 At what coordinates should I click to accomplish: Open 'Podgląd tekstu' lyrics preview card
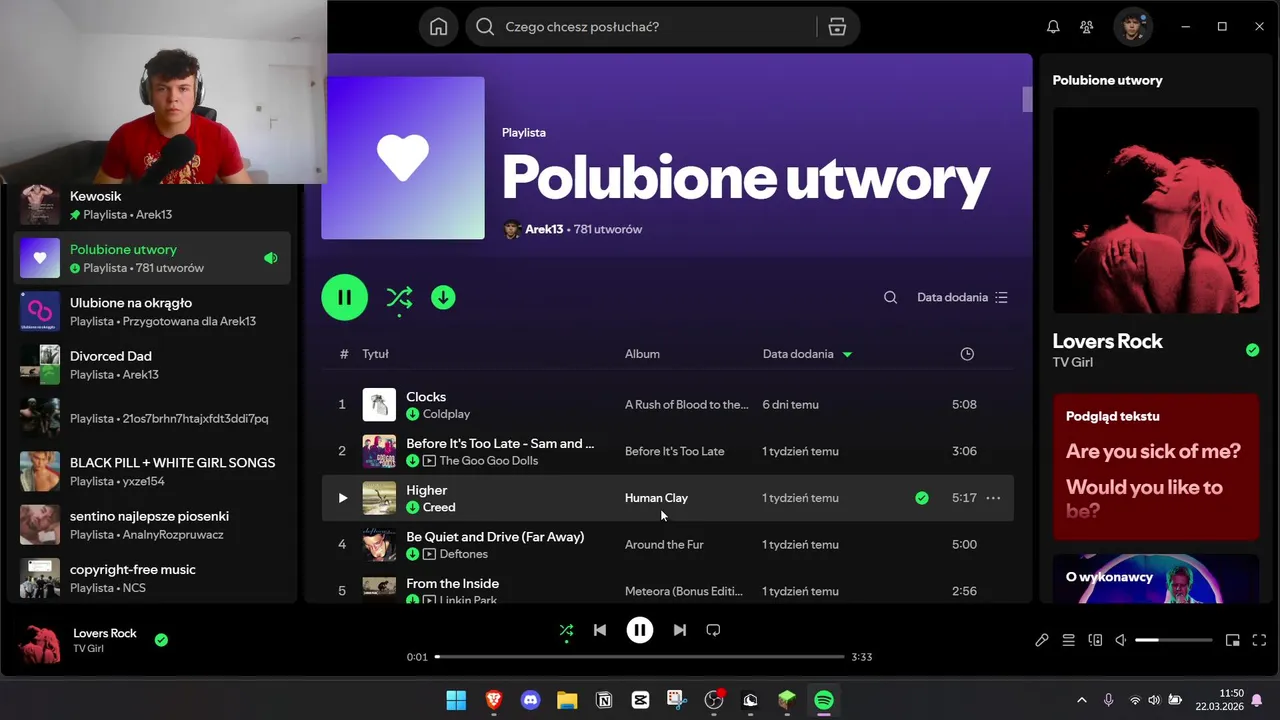click(x=1156, y=467)
